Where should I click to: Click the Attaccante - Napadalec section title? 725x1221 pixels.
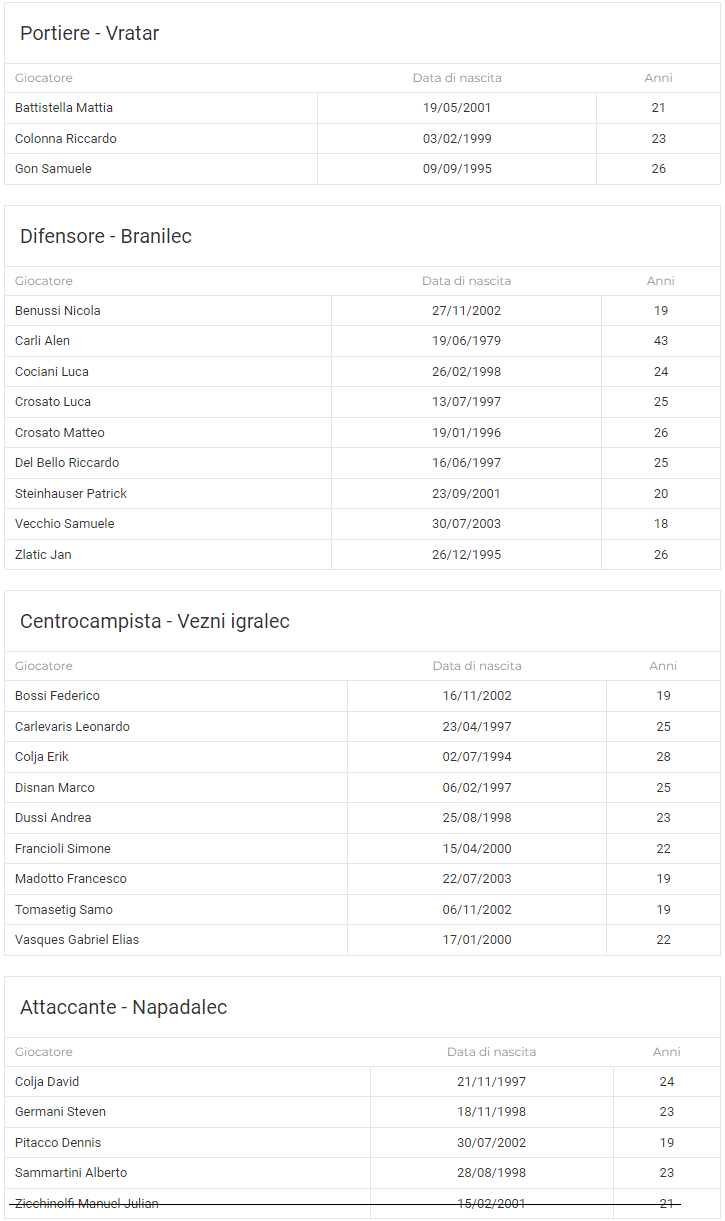click(124, 1007)
